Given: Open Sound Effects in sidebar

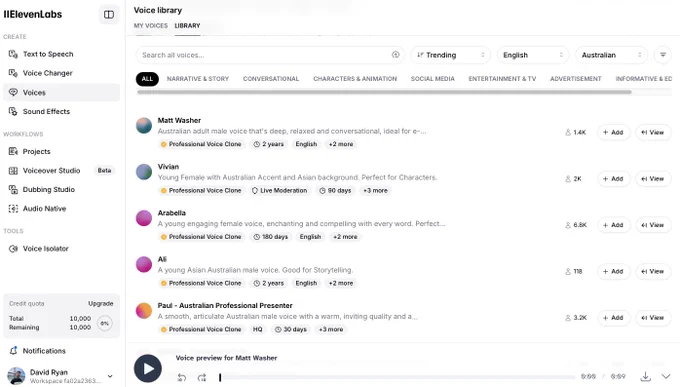Looking at the screenshot, I should (61, 112).
